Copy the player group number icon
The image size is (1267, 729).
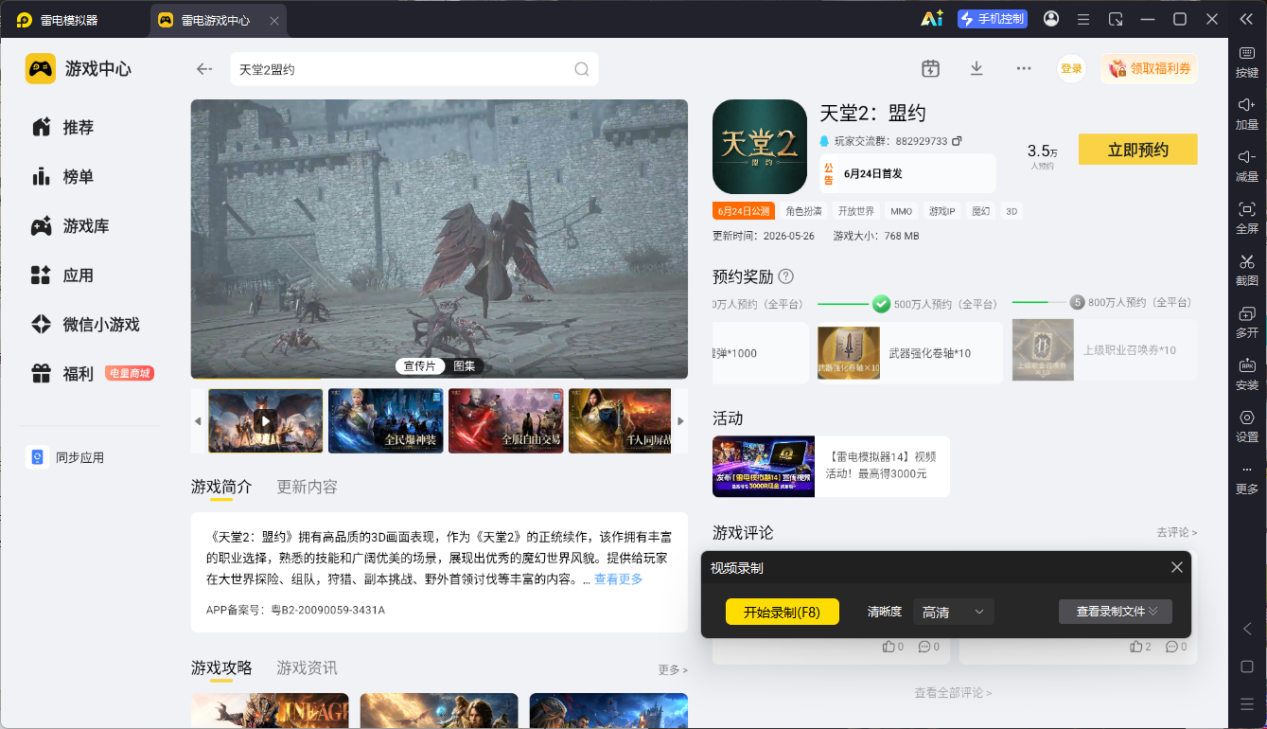957,141
